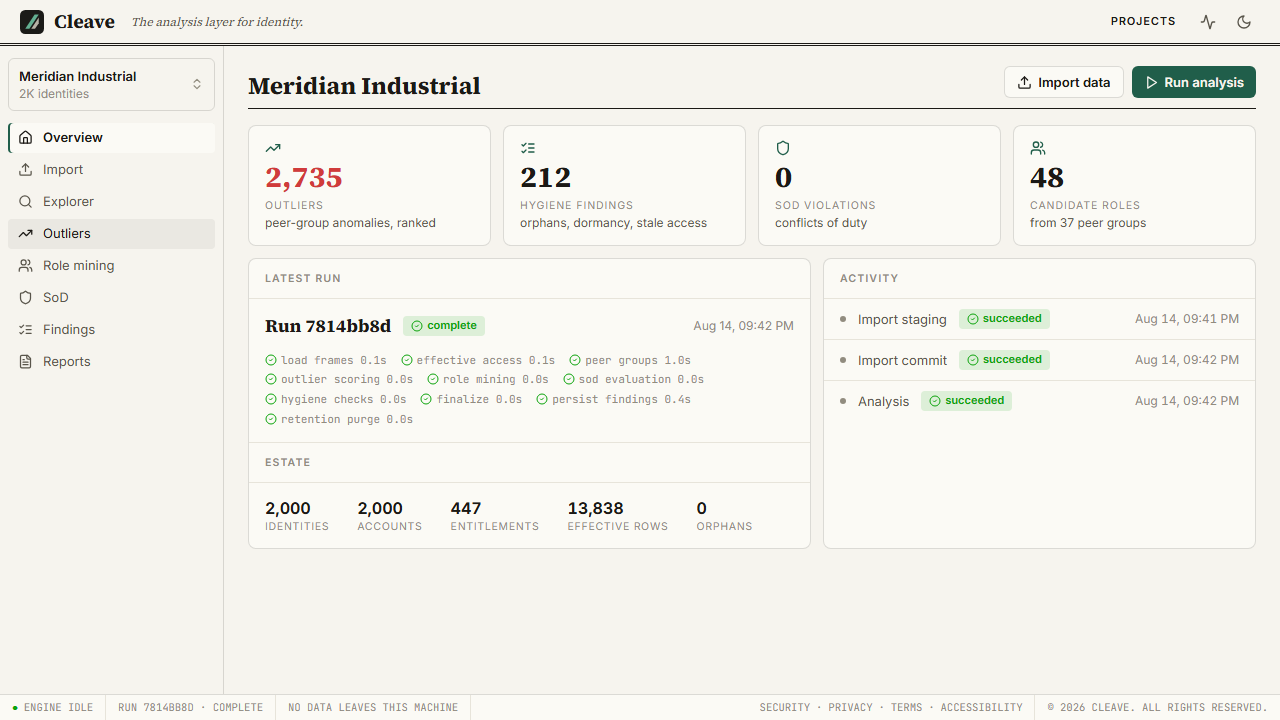Click the complete status badge
Screen dimensions: 1280x720
click(444, 326)
